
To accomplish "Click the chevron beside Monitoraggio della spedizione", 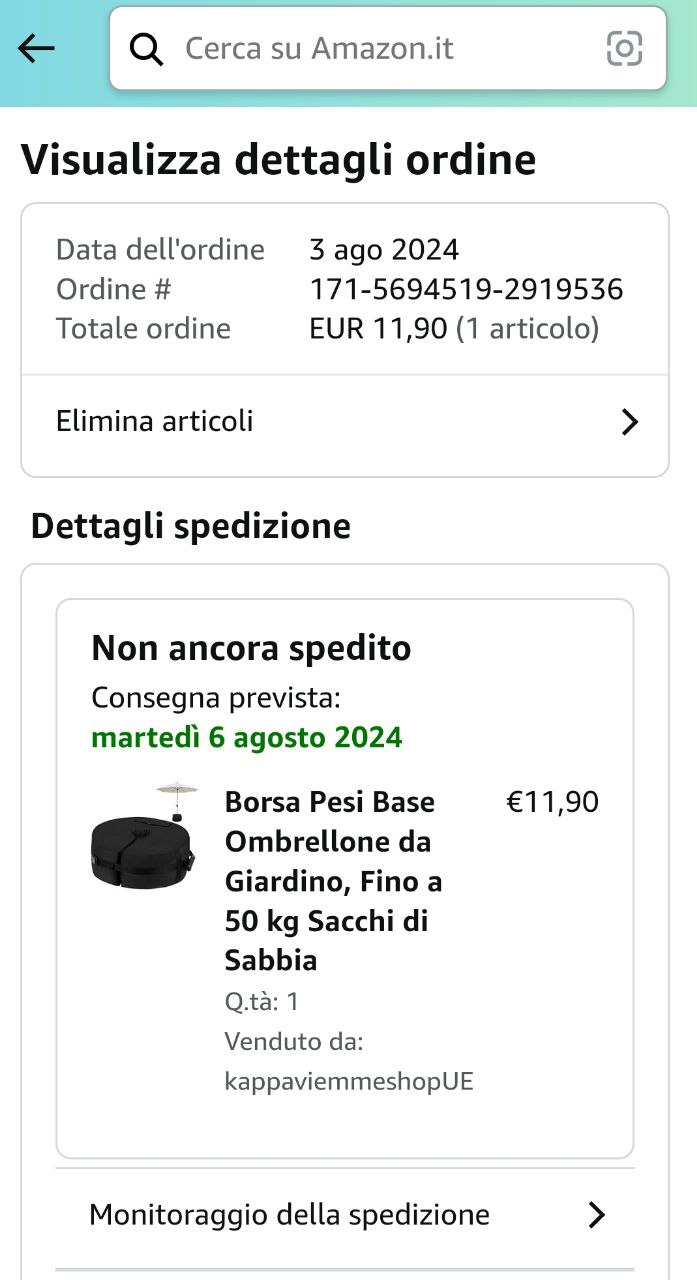I will 597,1215.
